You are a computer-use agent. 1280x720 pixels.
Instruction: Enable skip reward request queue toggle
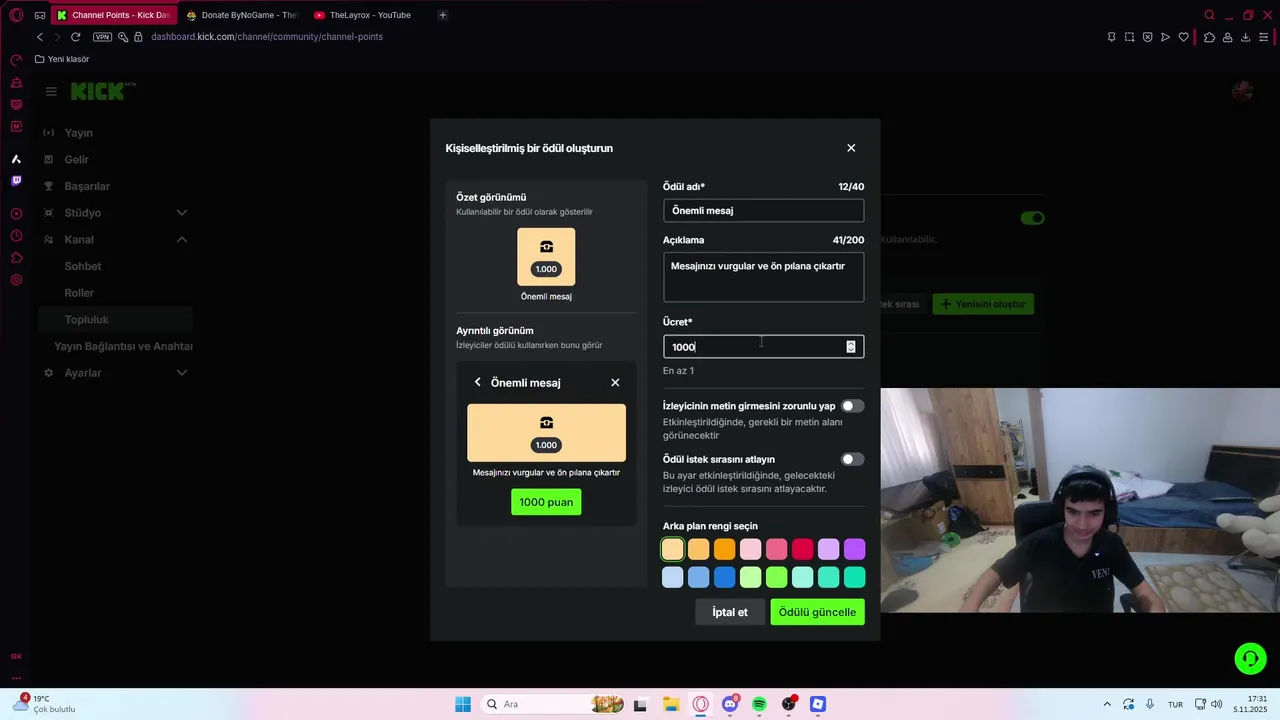(x=852, y=459)
